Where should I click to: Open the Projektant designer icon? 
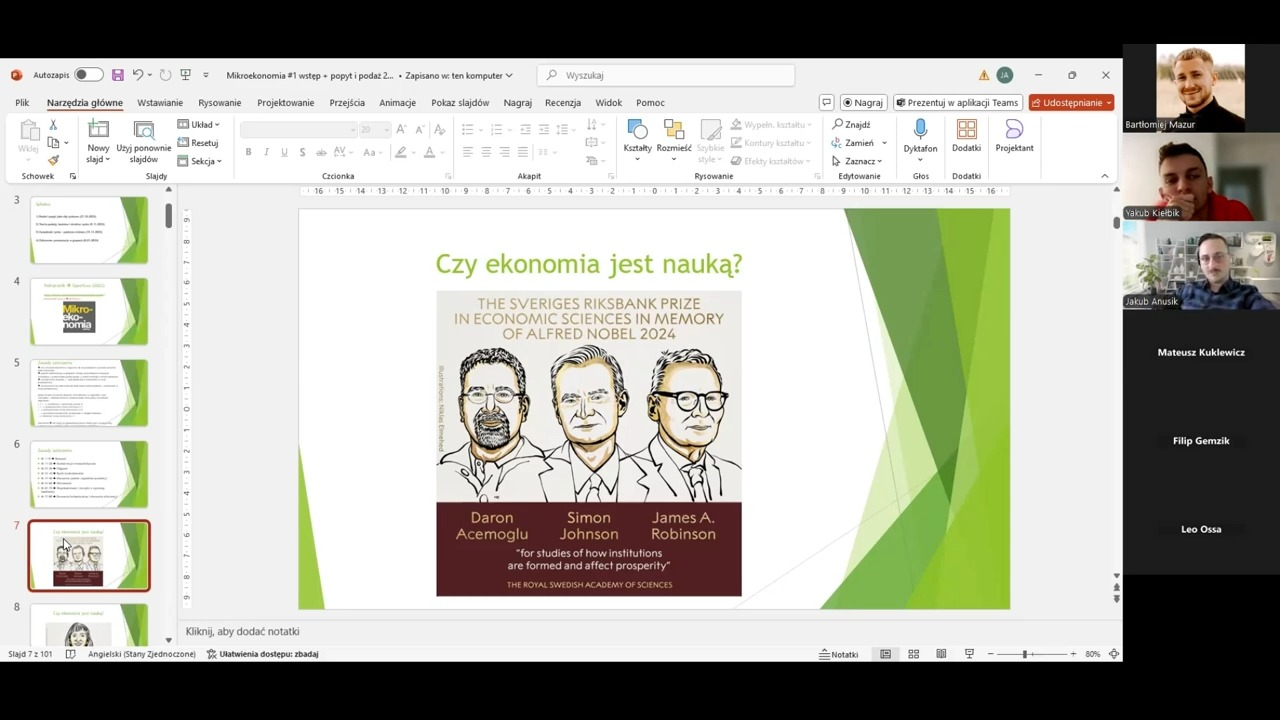point(1014,130)
